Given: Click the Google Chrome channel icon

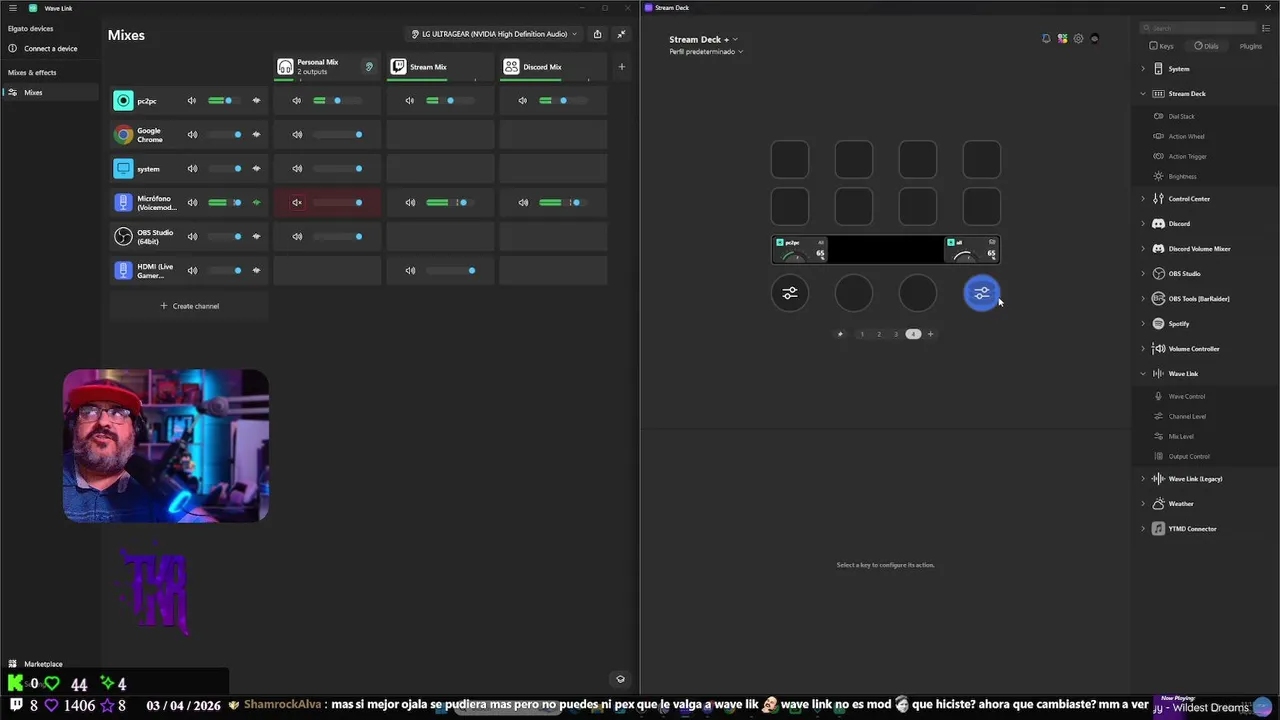Looking at the screenshot, I should point(123,134).
